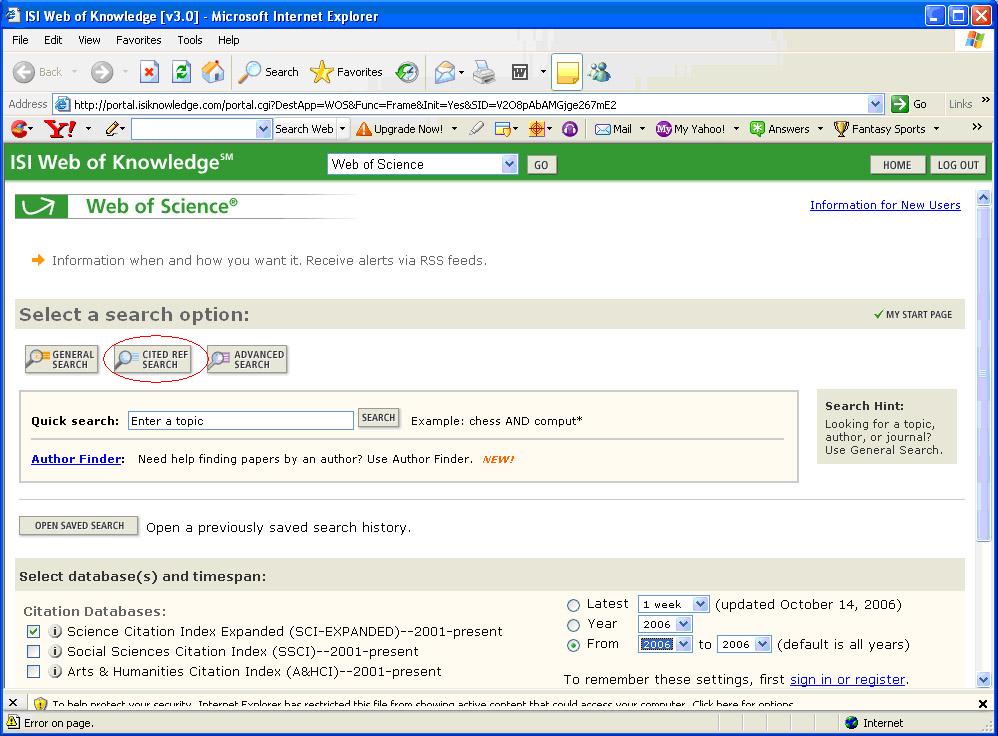
Task: Open the '1 week' Latest dropdown
Action: click(x=700, y=604)
